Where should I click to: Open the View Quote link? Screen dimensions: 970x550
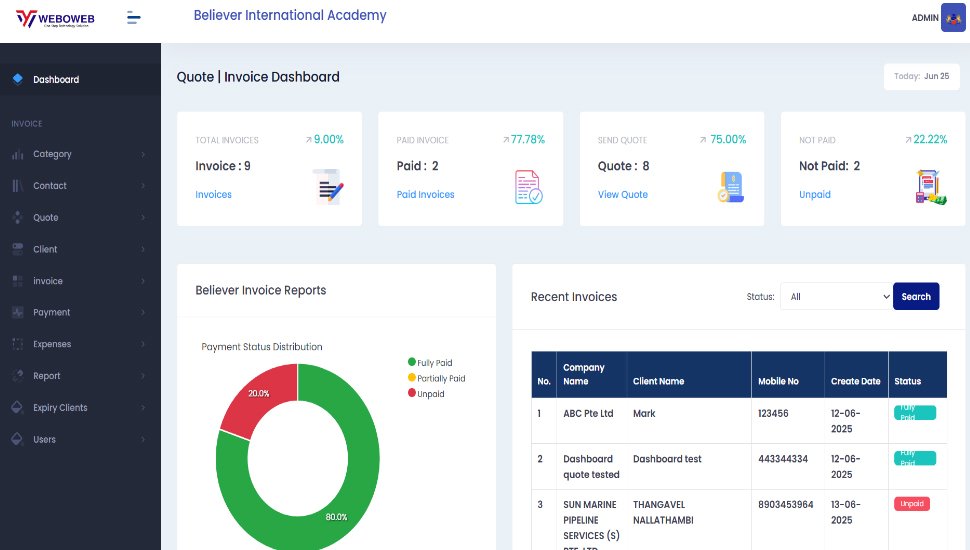[622, 195]
